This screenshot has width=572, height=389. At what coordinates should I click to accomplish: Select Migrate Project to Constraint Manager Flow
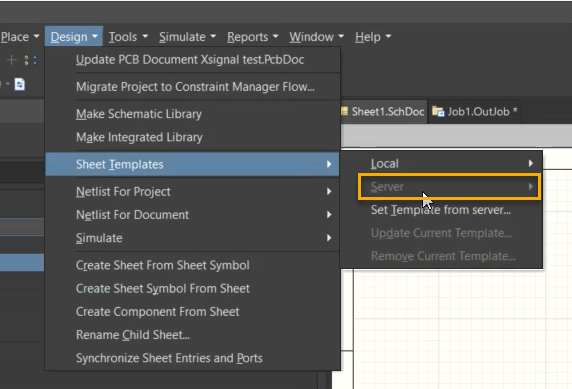(x=193, y=87)
